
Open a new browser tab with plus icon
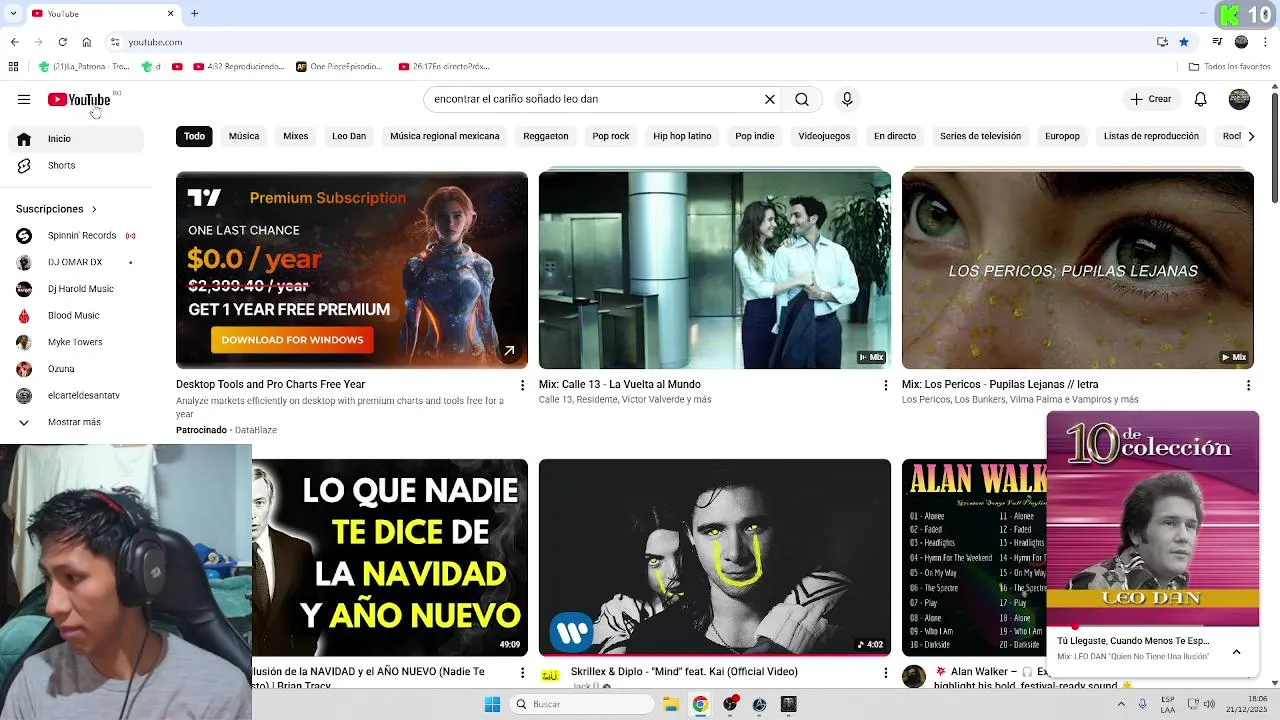194,13
